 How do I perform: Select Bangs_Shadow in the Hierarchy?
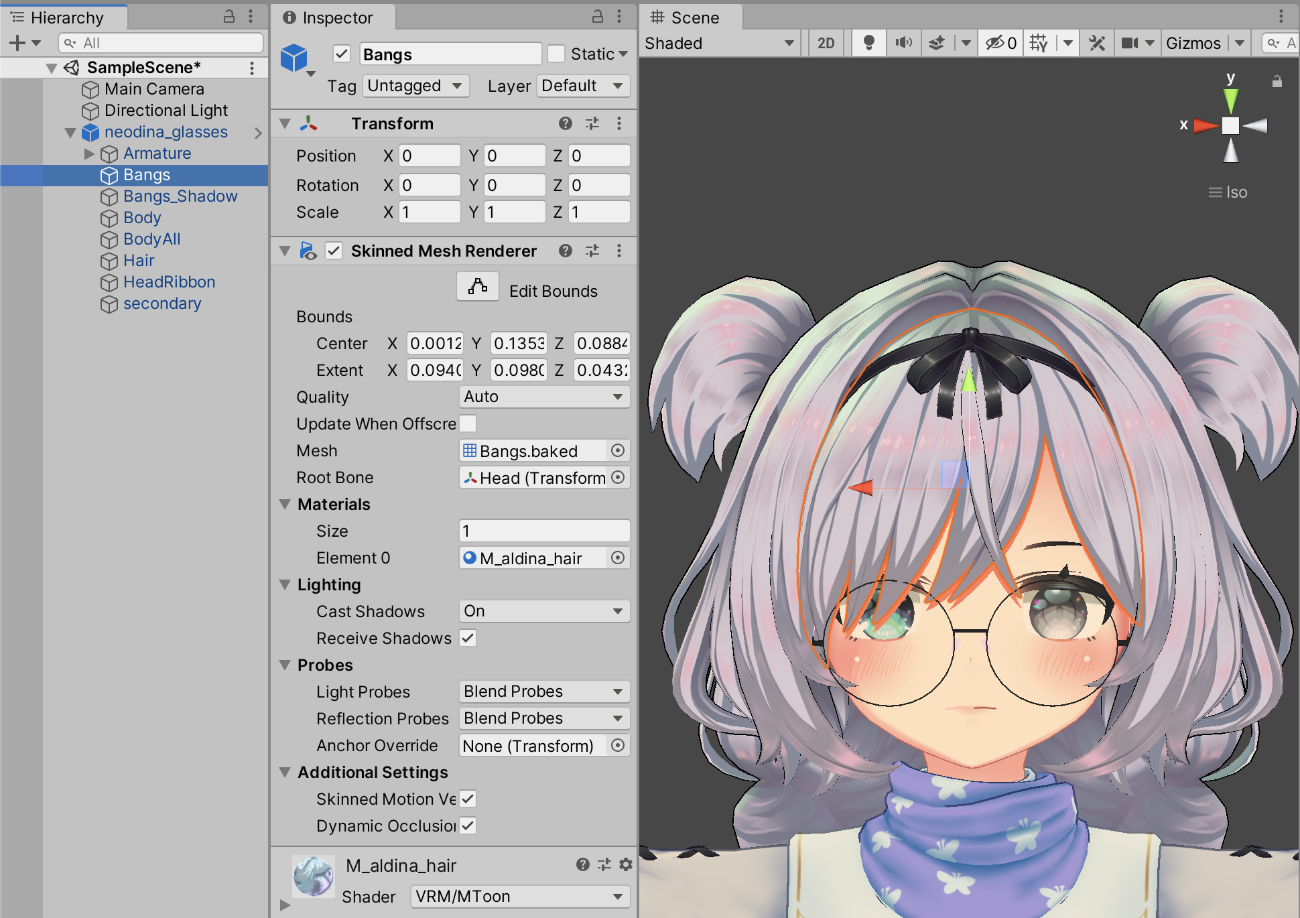click(180, 197)
